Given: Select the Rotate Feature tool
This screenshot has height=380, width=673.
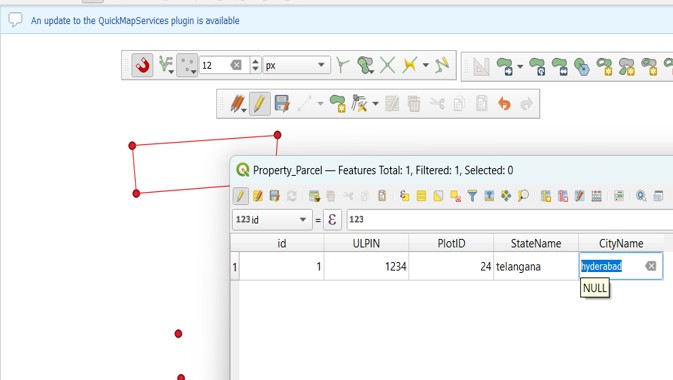Looking at the screenshot, I should (537, 67).
